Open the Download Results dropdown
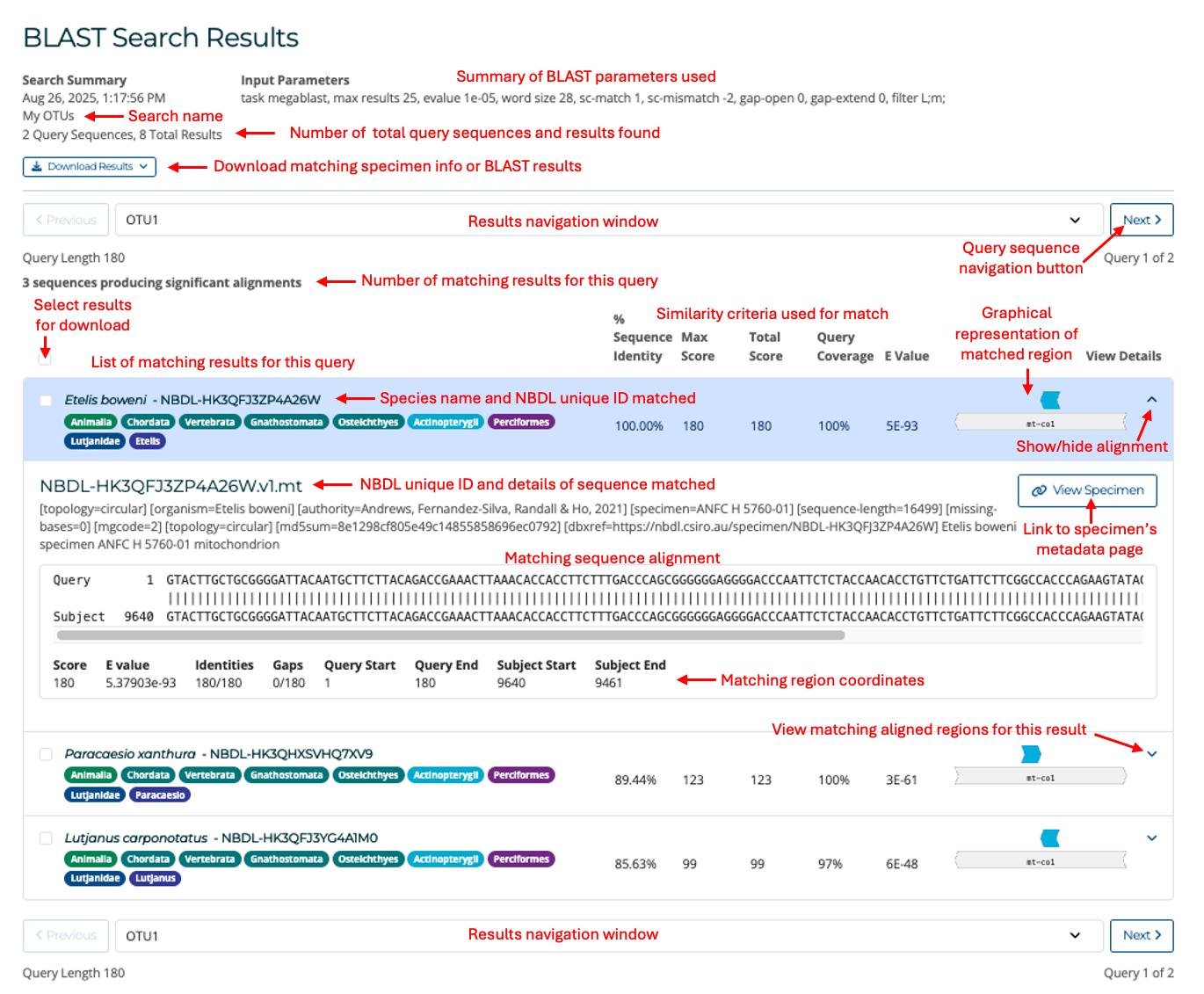Image resolution: width=1204 pixels, height=994 pixels. pyautogui.click(x=90, y=167)
